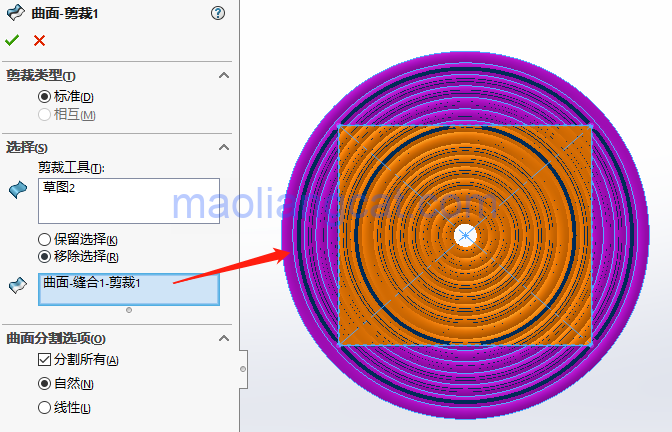Accept the surface trim with green checkmark

pyautogui.click(x=12, y=40)
